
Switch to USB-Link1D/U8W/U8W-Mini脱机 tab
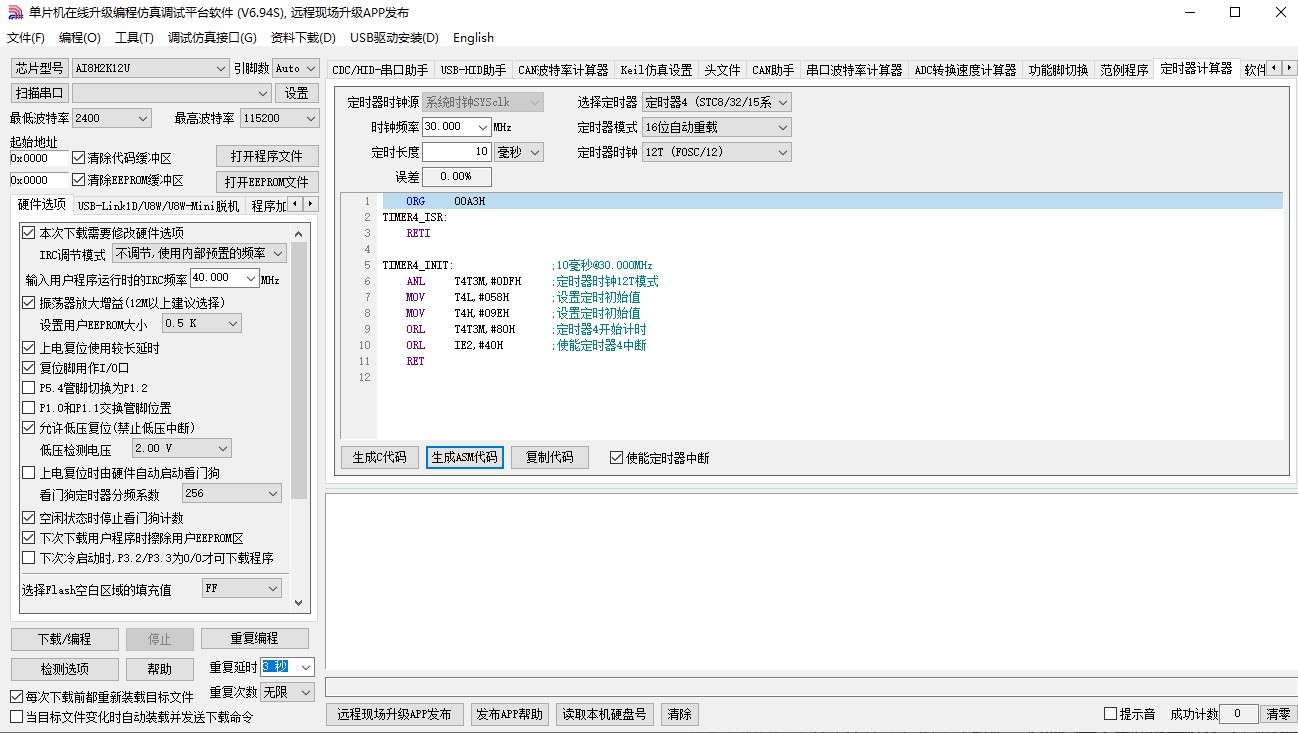(x=158, y=206)
